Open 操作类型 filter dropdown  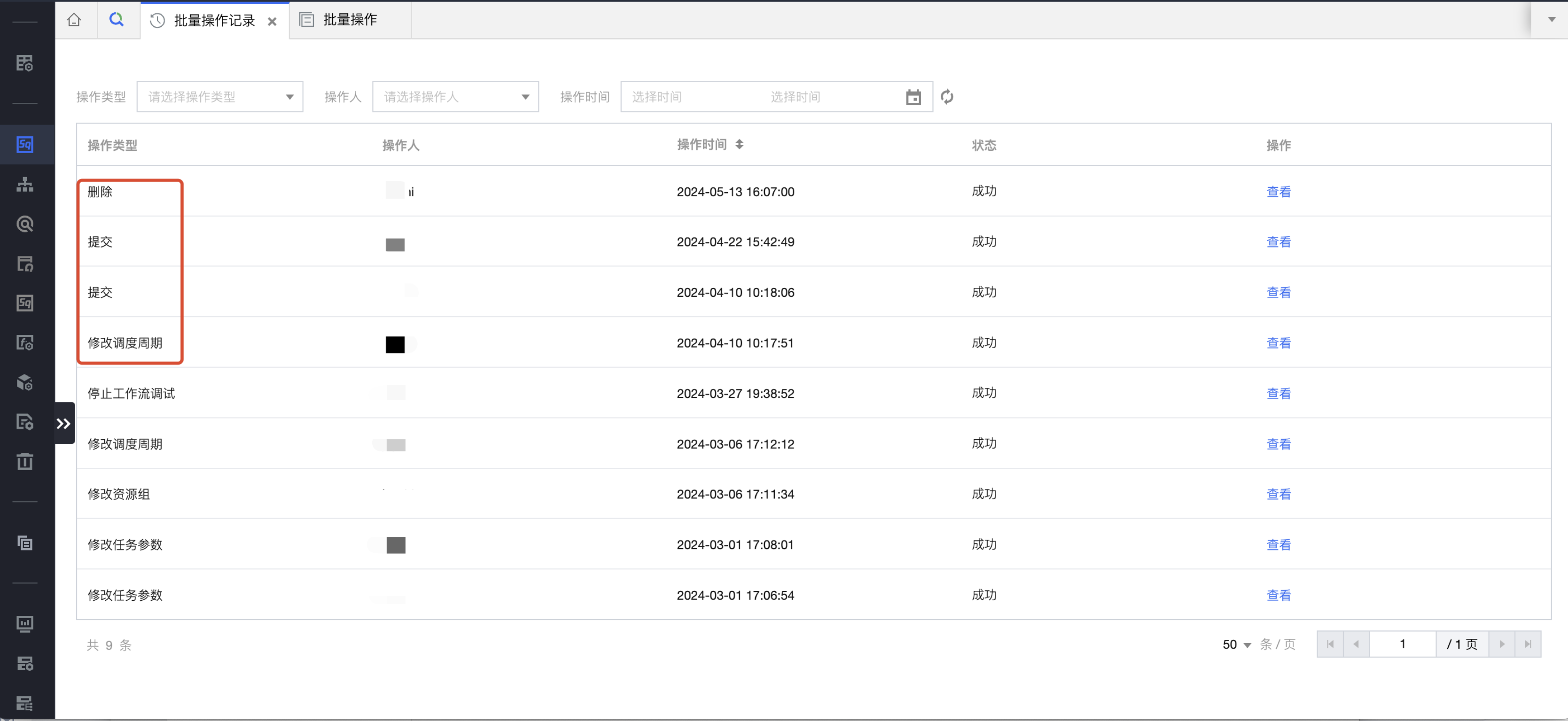(220, 97)
